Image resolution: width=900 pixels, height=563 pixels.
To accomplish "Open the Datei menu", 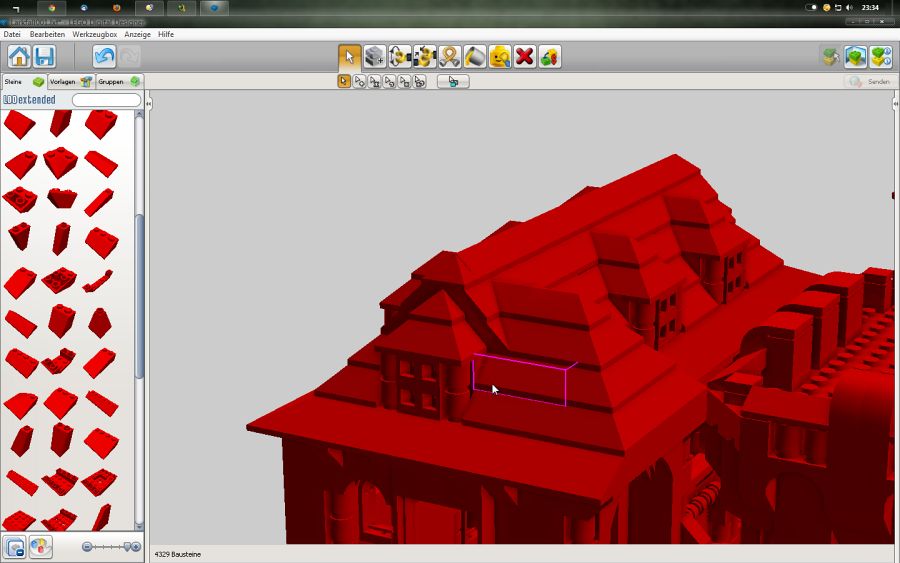I will click(12, 34).
